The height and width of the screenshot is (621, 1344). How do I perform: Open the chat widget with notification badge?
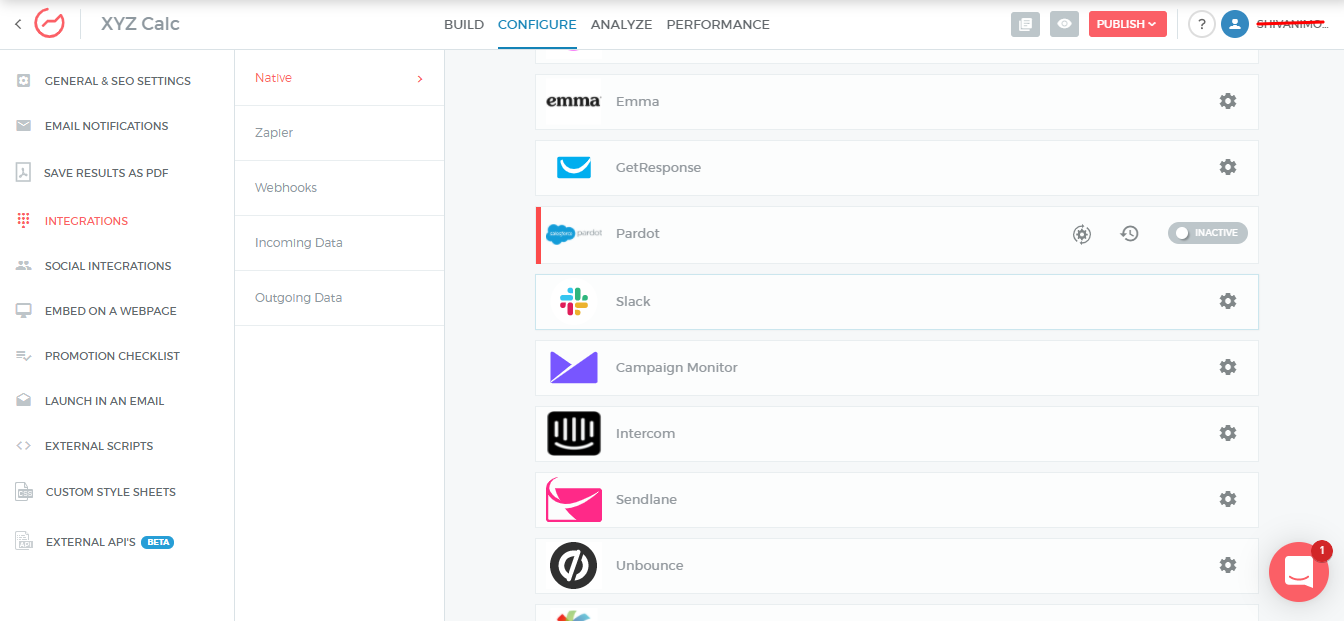tap(1298, 572)
